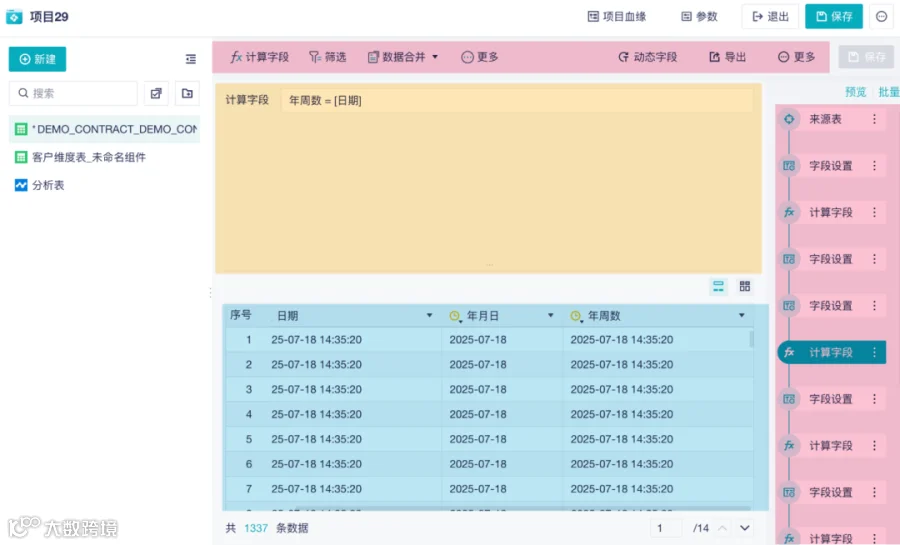Image resolution: width=900 pixels, height=545 pixels.
Task: Click the 项目29 project icon
Action: pyautogui.click(x=14, y=17)
